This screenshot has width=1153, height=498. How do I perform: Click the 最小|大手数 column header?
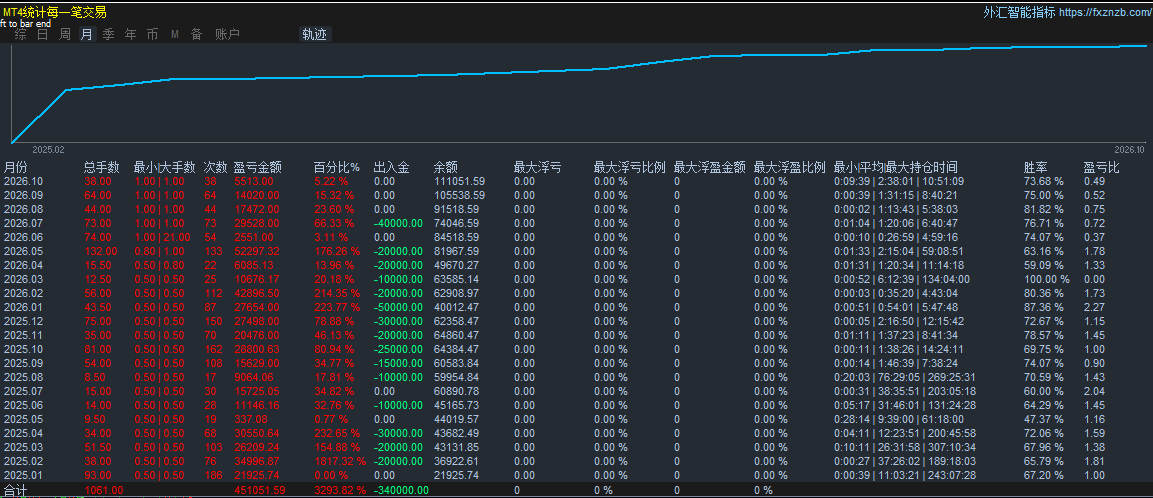coord(165,168)
